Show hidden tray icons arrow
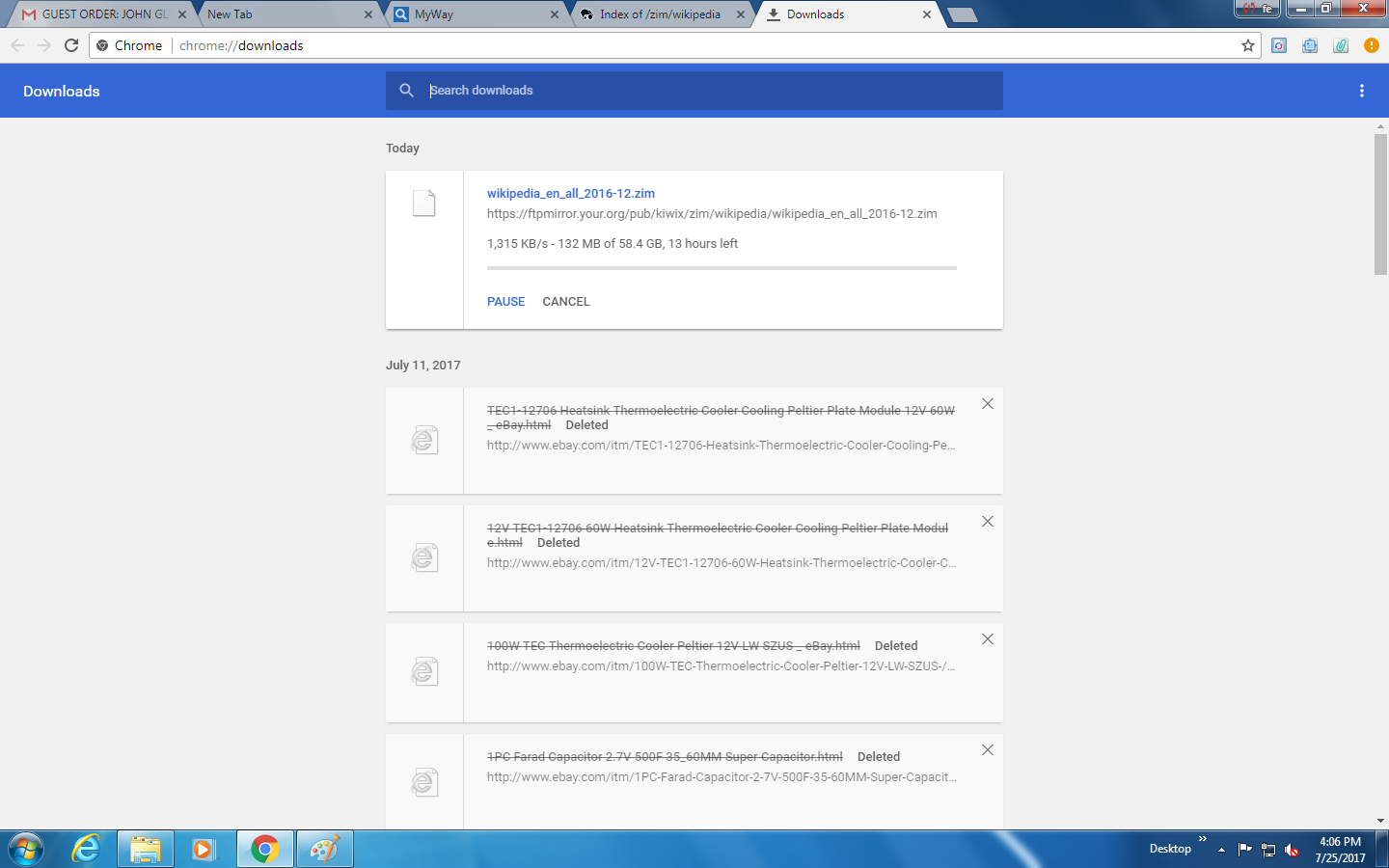The height and width of the screenshot is (868, 1389). 1221,850
